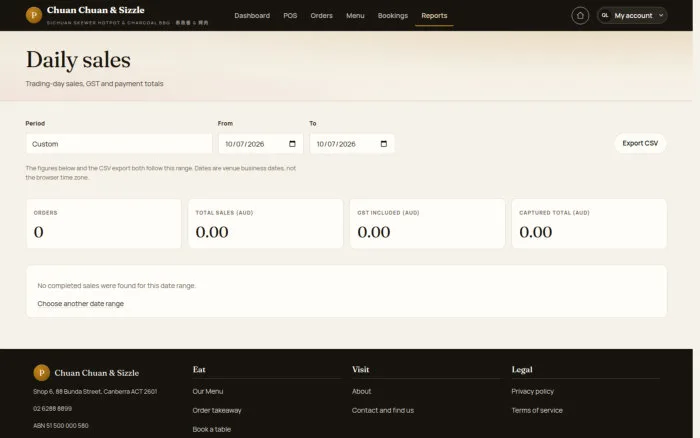Click the home icon in header
Image resolution: width=700 pixels, height=438 pixels.
coord(580,16)
